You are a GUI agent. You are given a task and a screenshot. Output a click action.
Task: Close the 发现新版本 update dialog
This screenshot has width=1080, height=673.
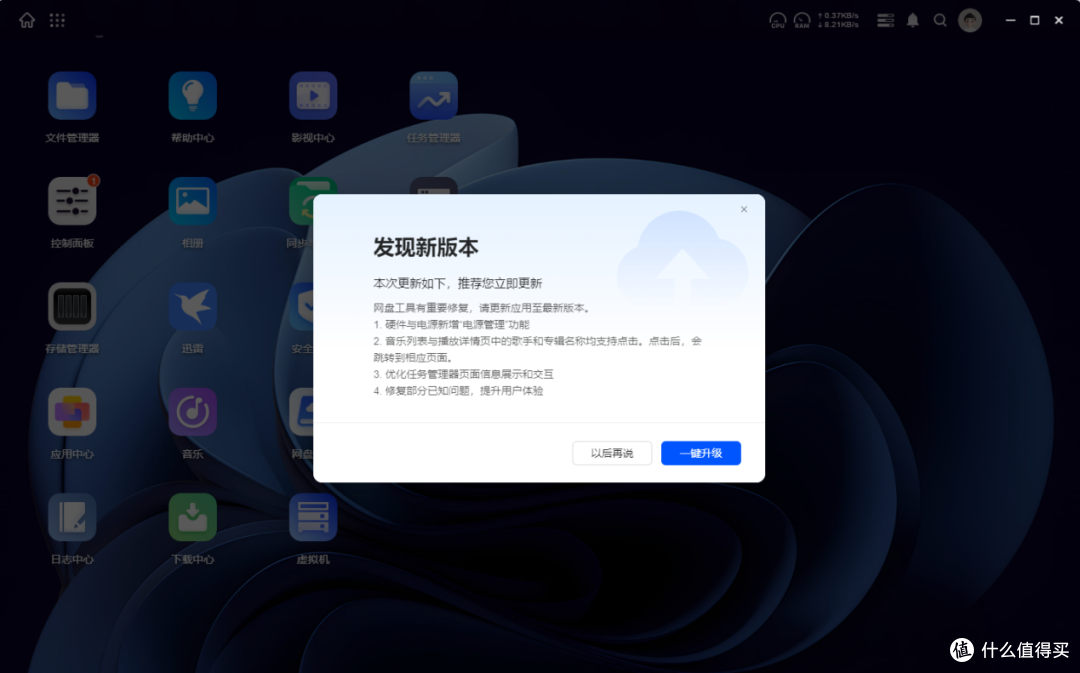point(744,209)
